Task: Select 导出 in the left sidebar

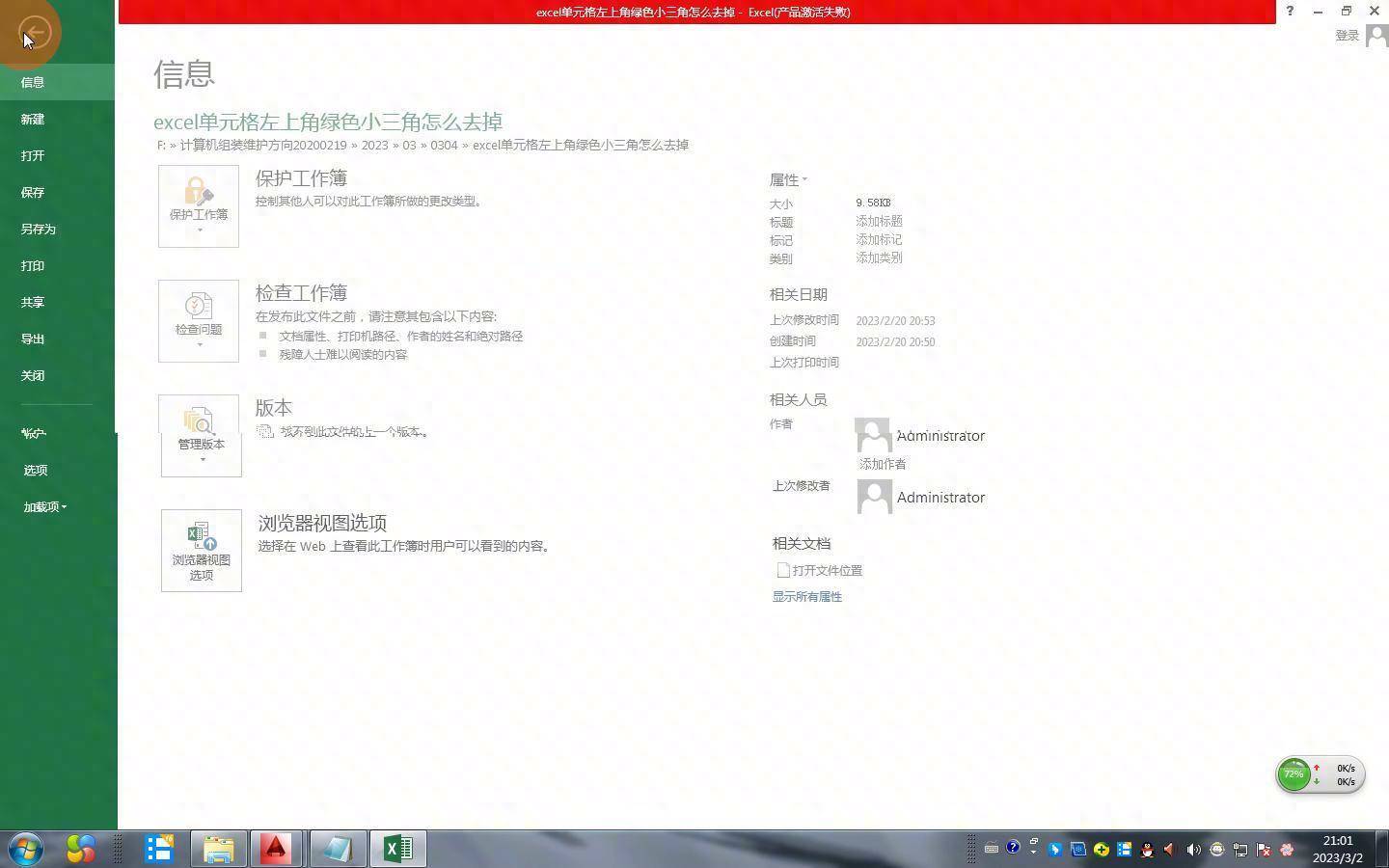Action: point(32,339)
